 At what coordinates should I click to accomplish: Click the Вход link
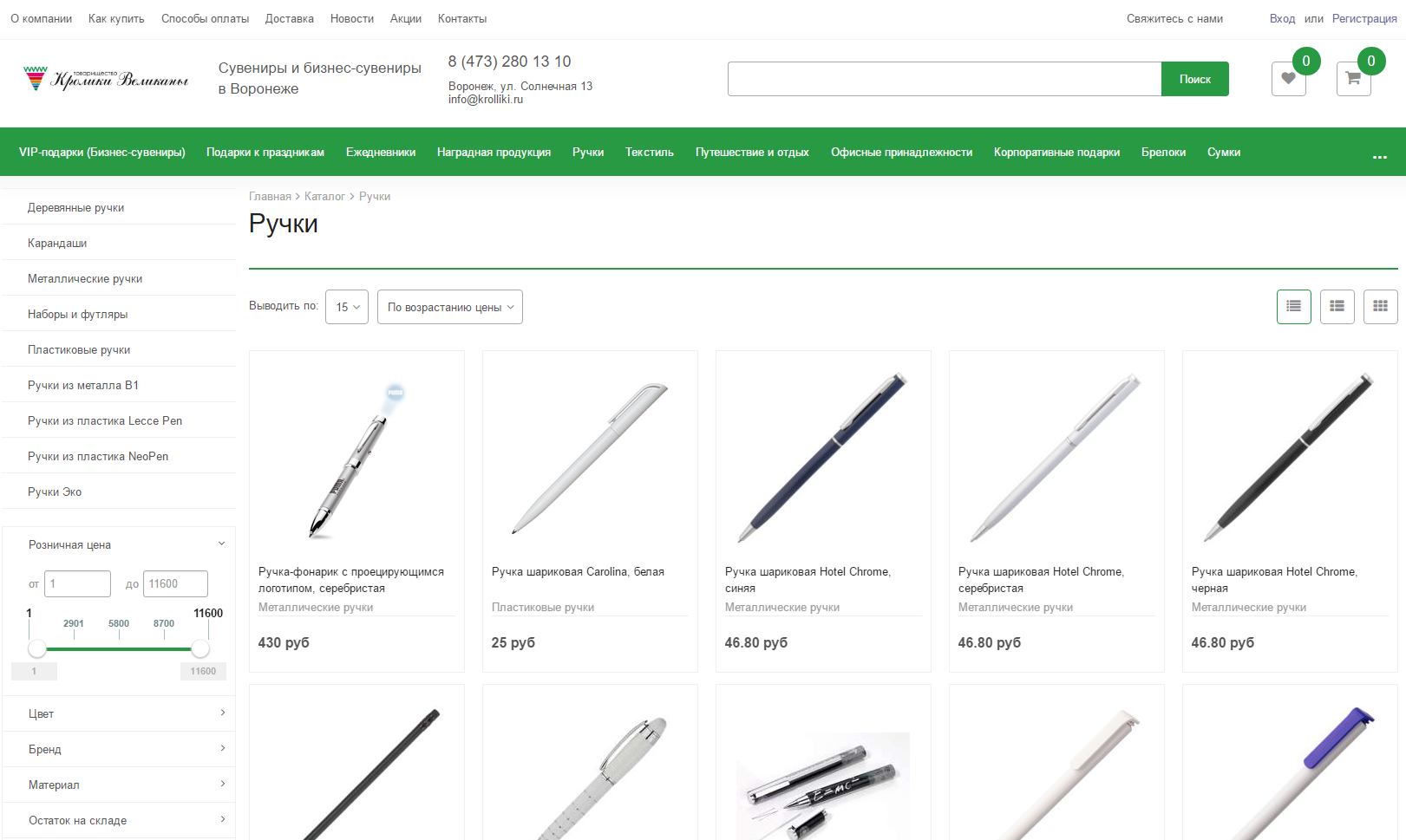pos(1282,18)
